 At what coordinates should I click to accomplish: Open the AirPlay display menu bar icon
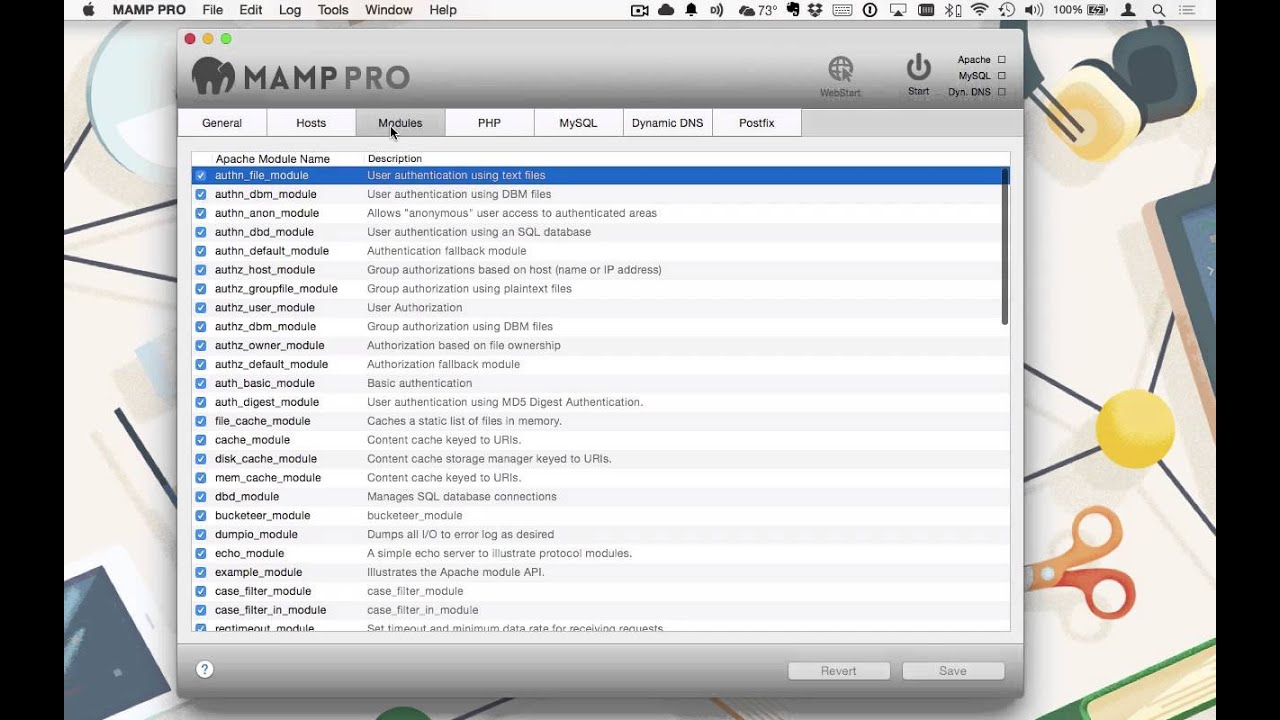tap(897, 10)
